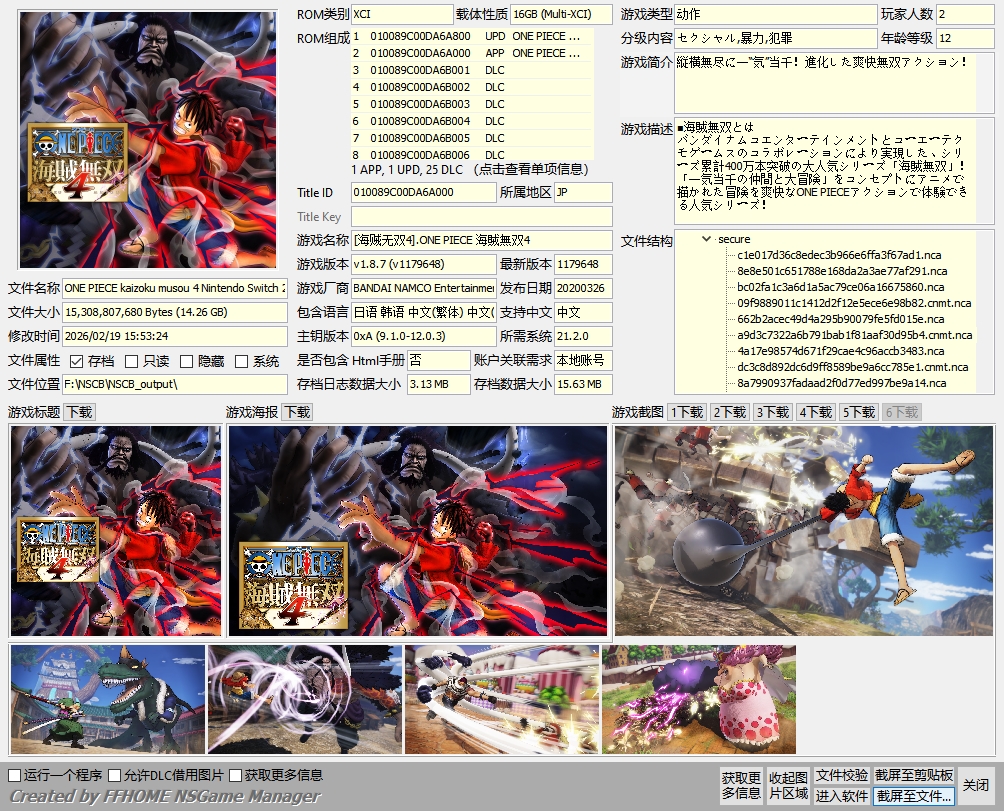
Task: Select ROM row 010089C00DA6B001 DLC
Action: [472, 70]
